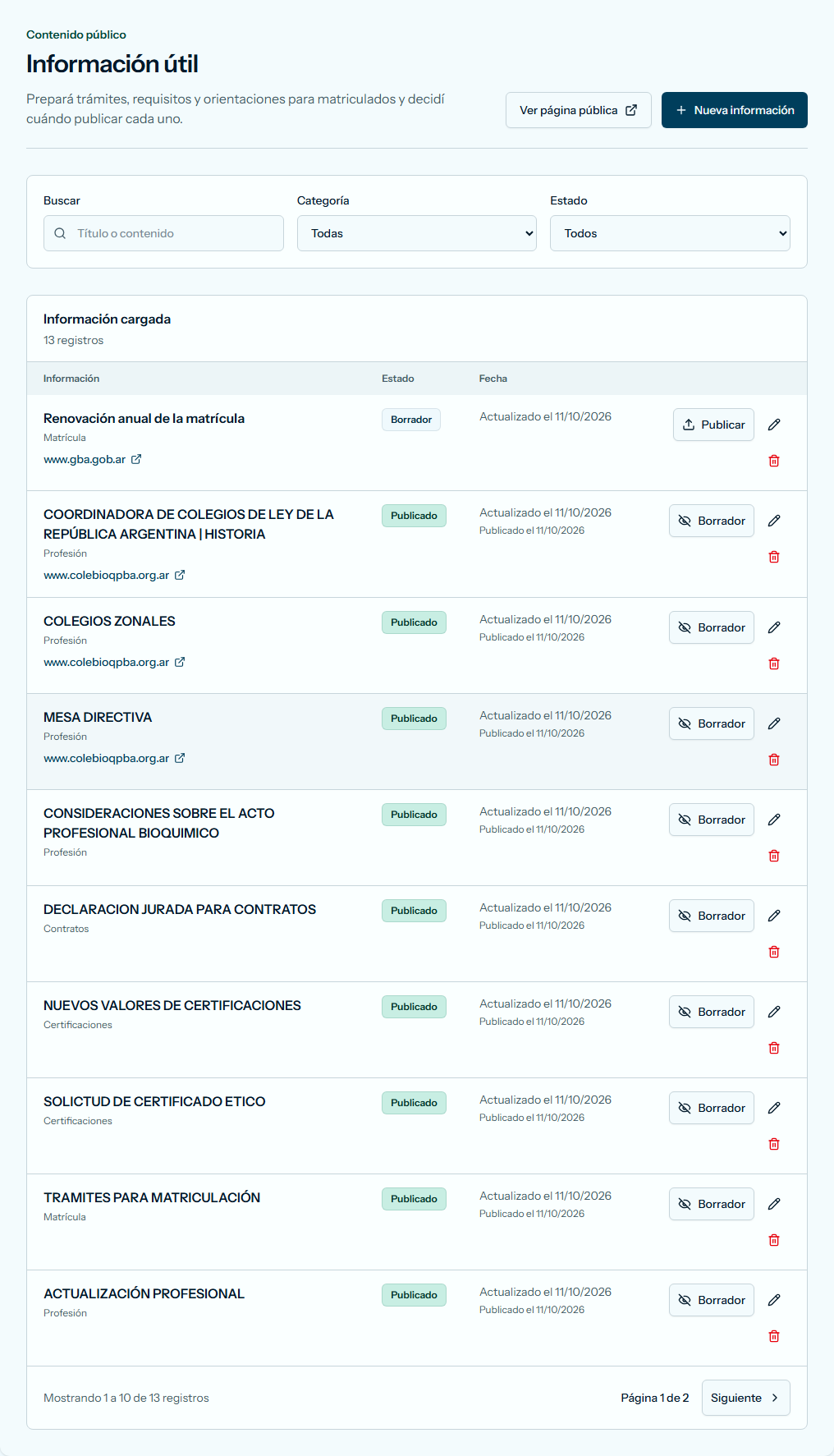The image size is (834, 1456).
Task: Open Ver página pública
Action: pyautogui.click(x=579, y=110)
